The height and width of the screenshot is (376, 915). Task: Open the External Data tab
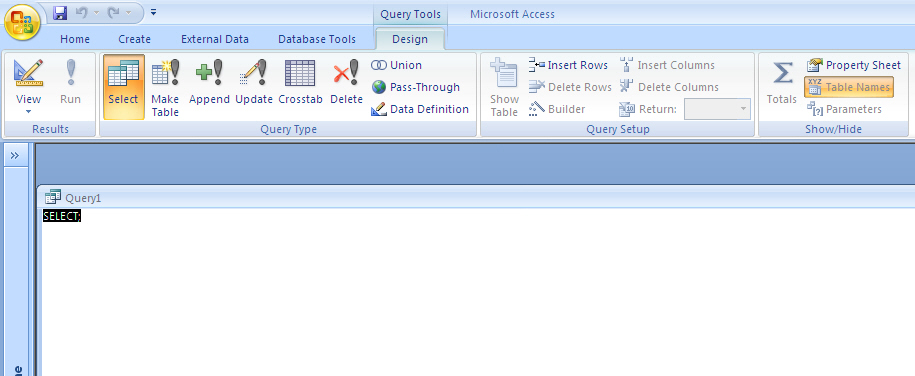(215, 39)
